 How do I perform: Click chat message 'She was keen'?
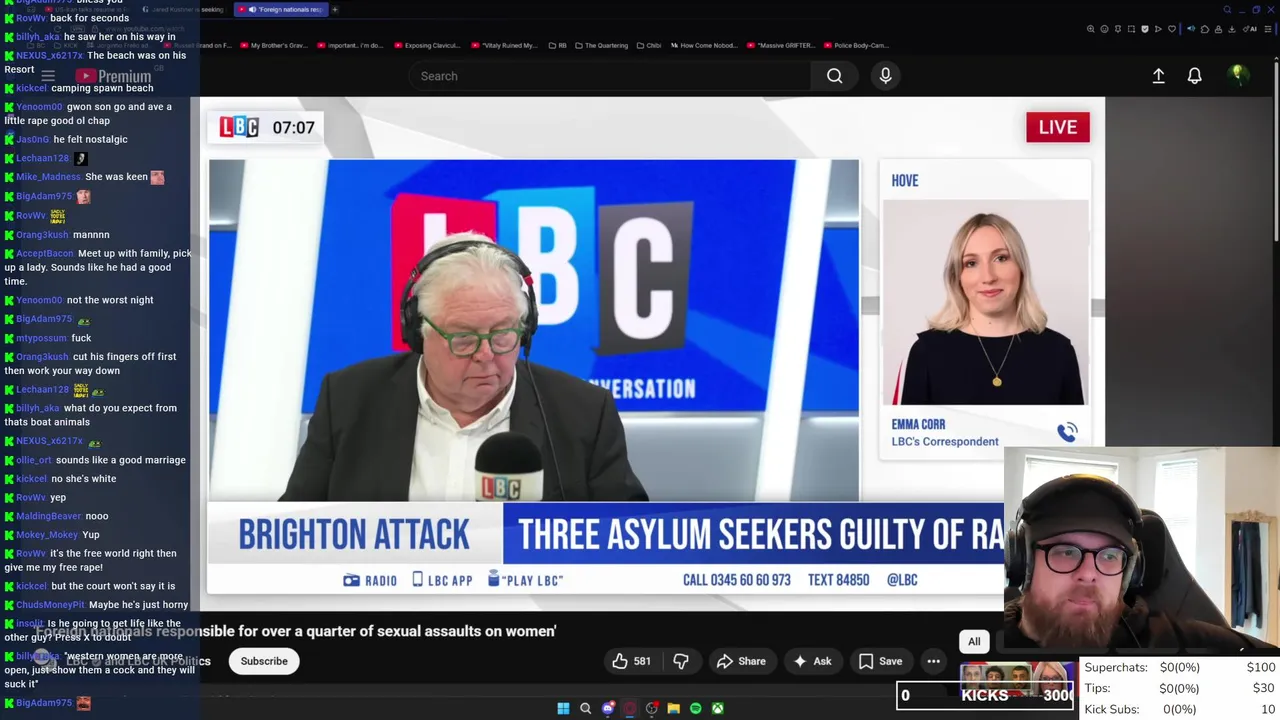click(117, 177)
